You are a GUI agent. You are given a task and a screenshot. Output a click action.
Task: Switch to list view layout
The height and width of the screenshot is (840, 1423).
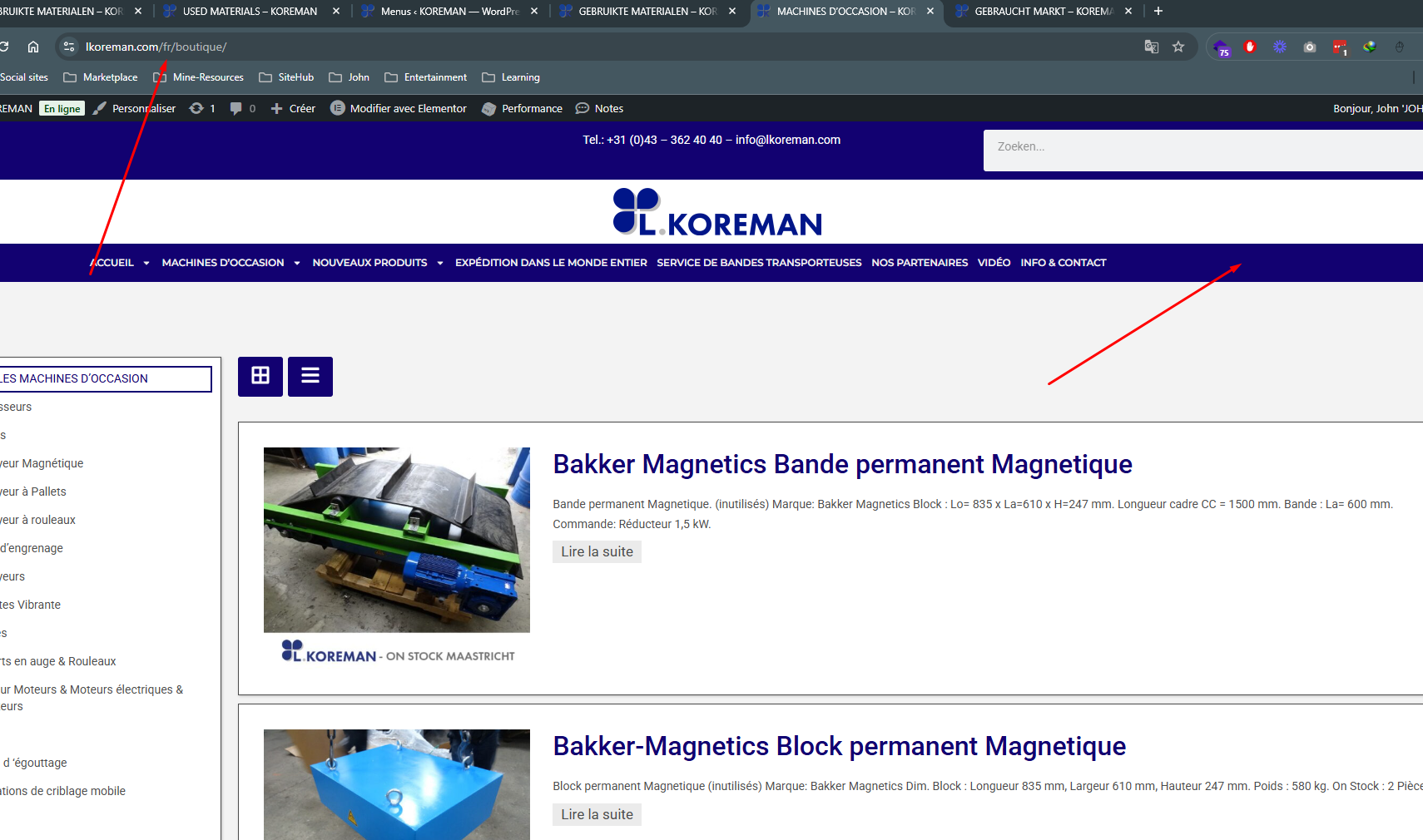pos(310,376)
